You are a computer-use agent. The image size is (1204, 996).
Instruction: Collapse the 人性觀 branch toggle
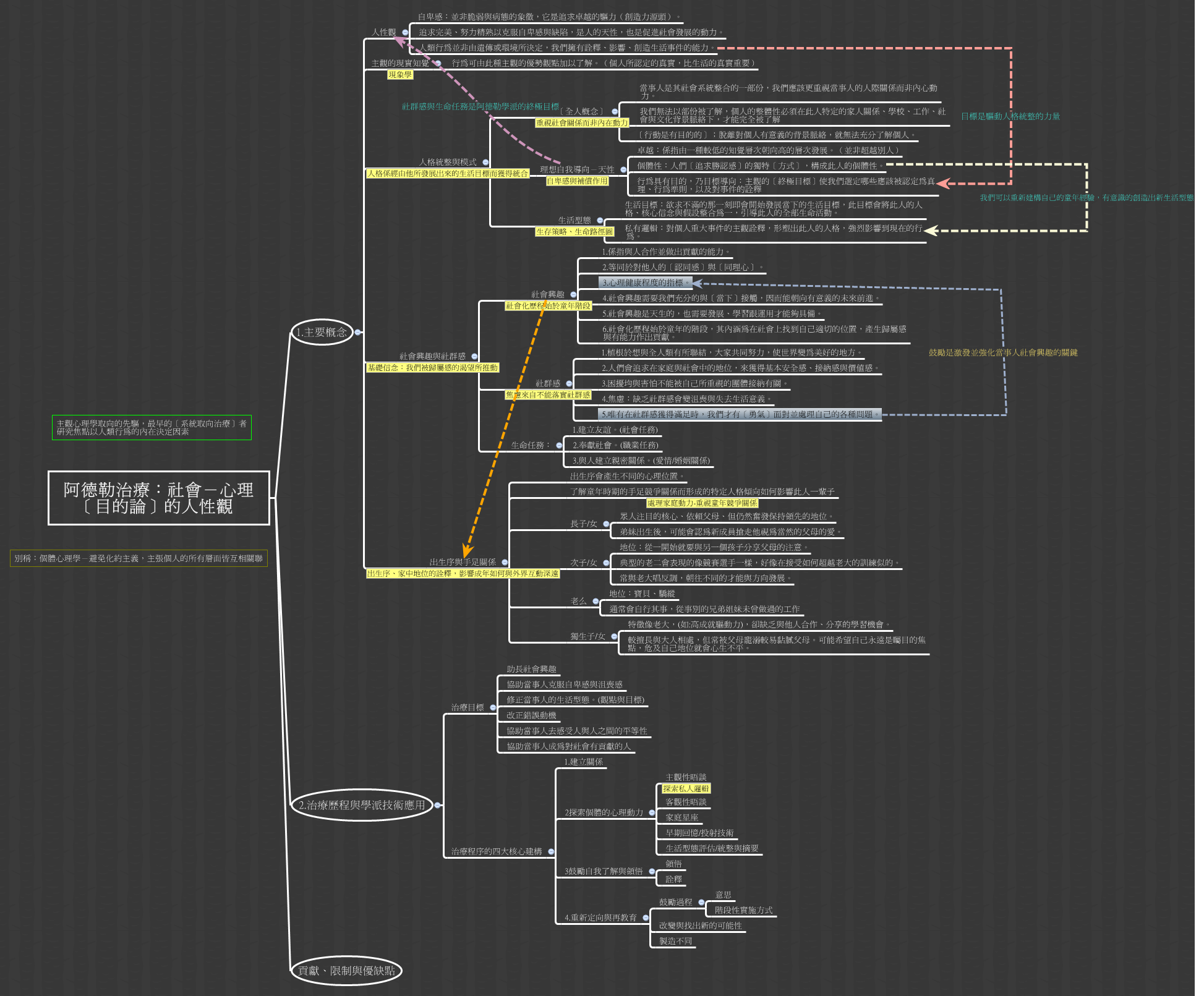point(405,33)
